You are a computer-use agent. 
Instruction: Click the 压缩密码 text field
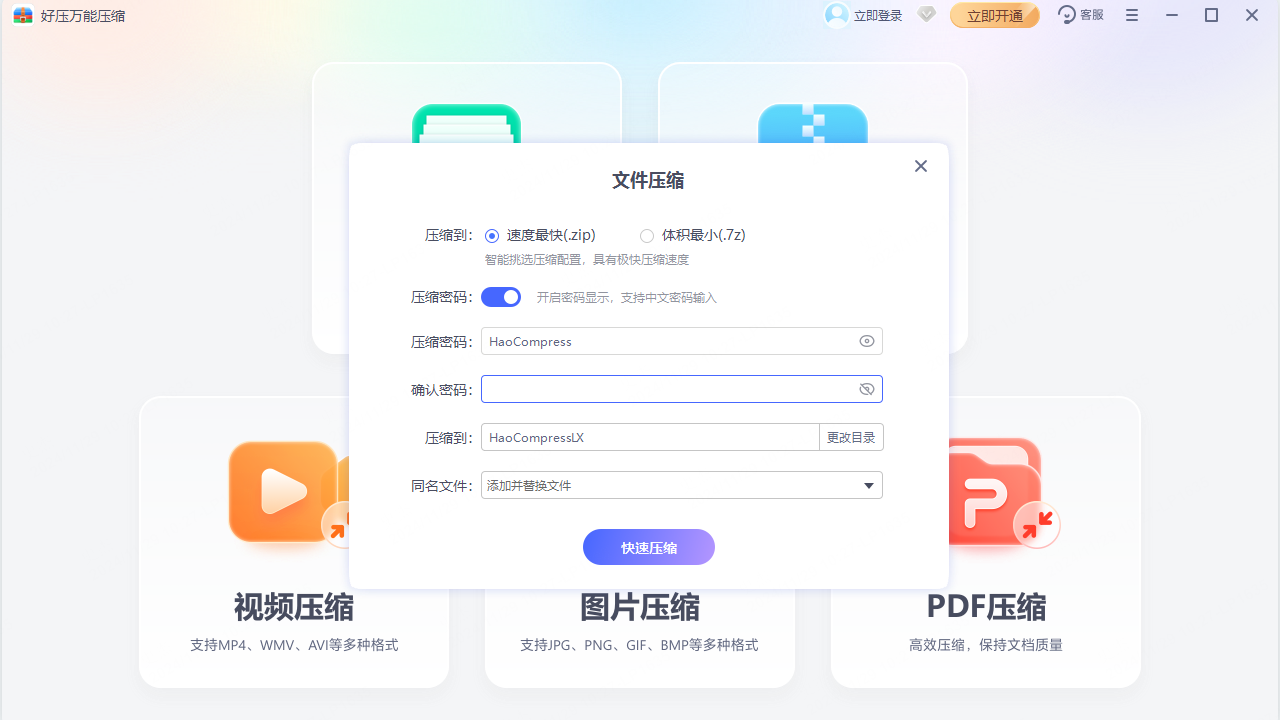(665, 341)
